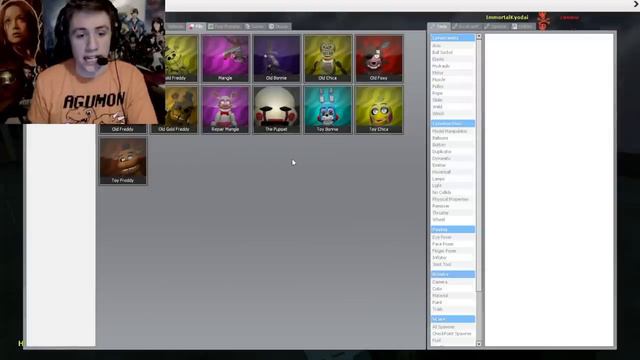Select the Wheel tool
The image size is (640, 360).
click(x=453, y=220)
